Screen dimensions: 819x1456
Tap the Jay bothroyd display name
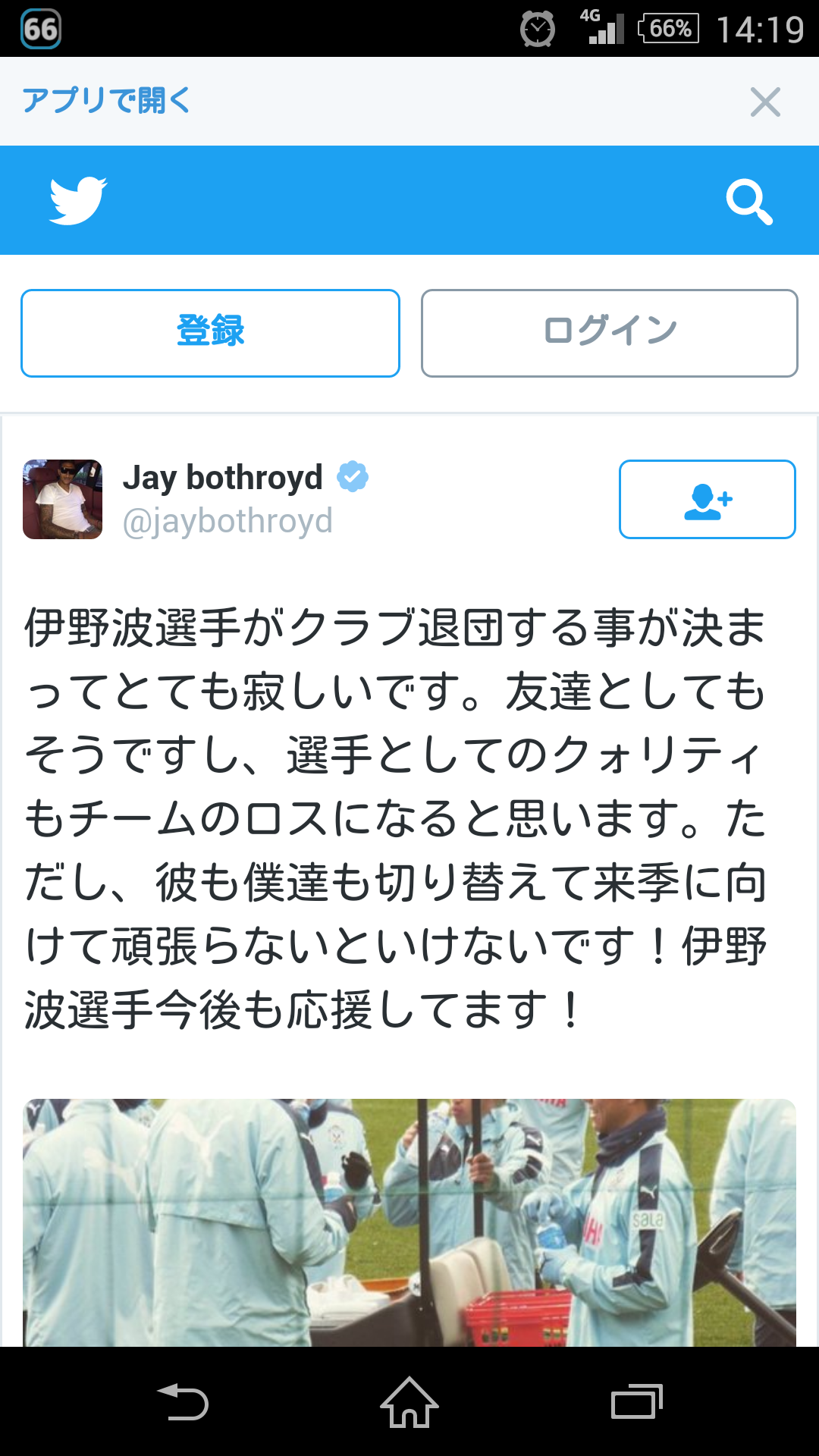[x=223, y=477]
